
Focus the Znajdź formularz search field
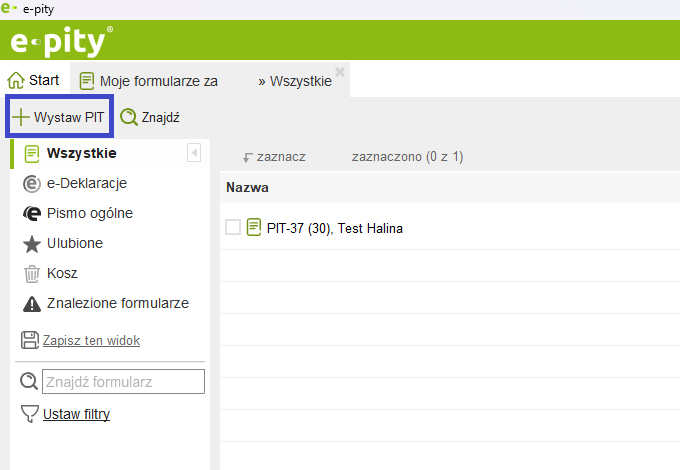point(123,381)
